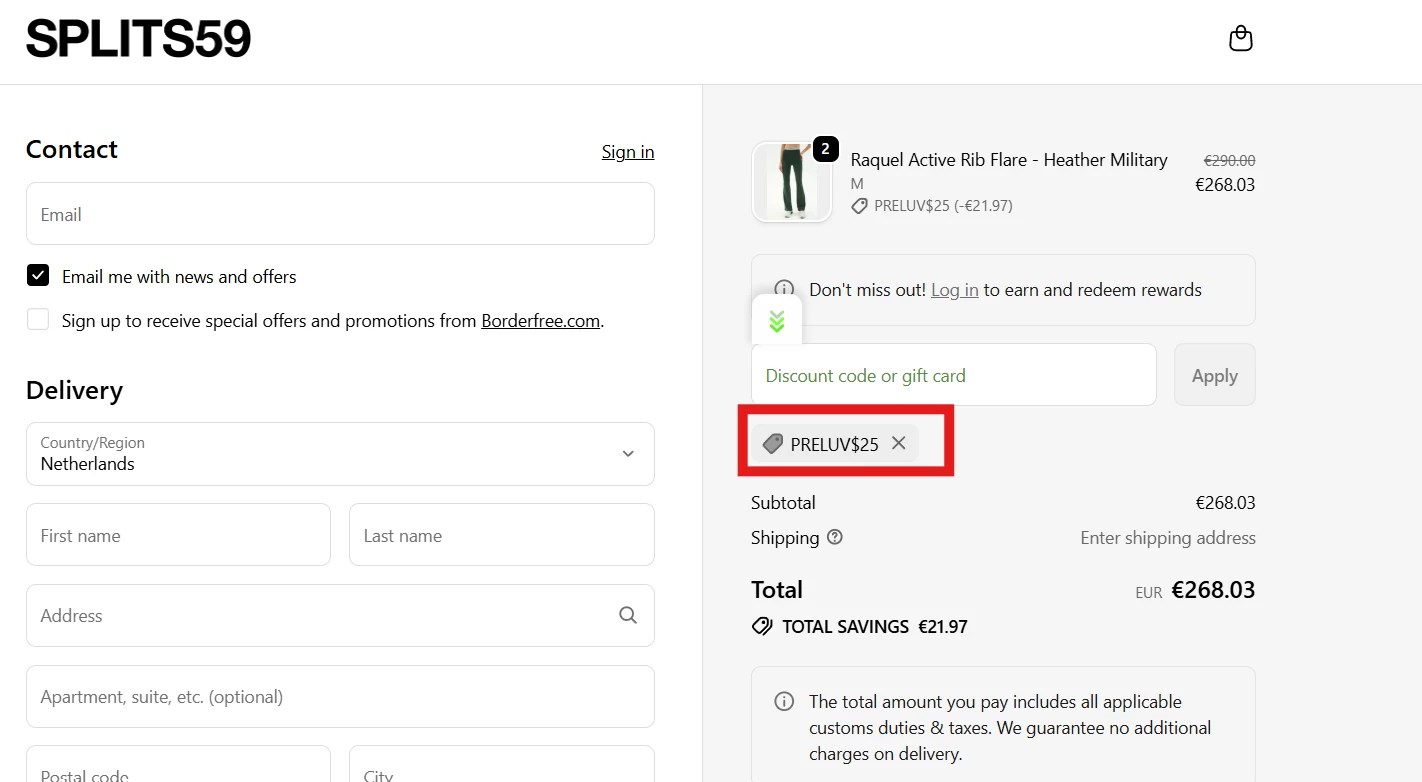This screenshot has width=1422, height=782.
Task: Click the total savings tag icon
Action: pos(762,627)
